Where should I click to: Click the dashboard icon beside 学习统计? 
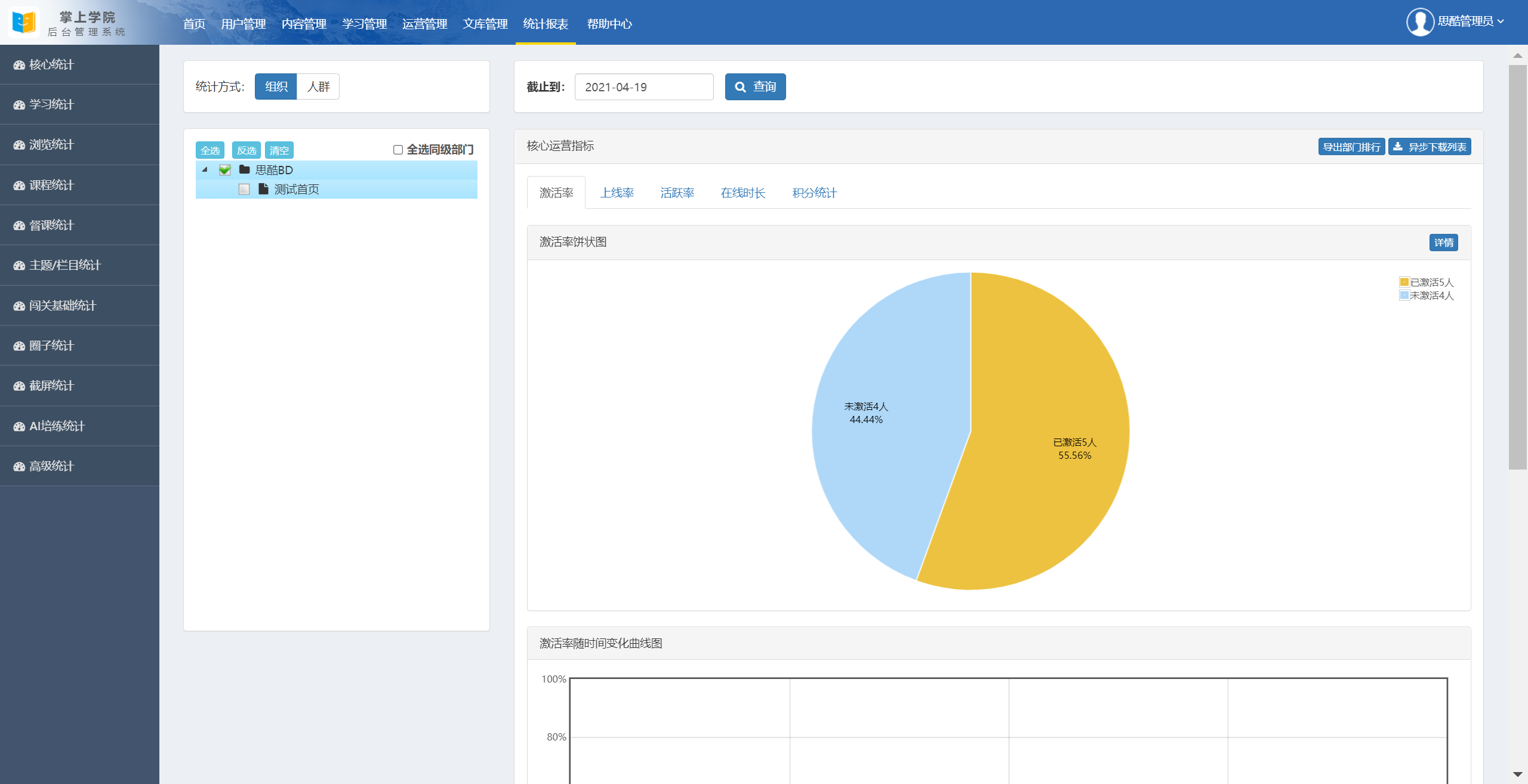coord(19,105)
